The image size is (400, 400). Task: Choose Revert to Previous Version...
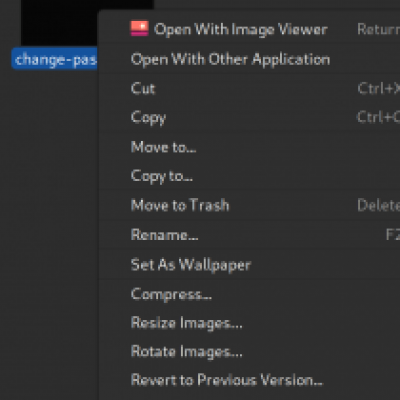pos(227,380)
